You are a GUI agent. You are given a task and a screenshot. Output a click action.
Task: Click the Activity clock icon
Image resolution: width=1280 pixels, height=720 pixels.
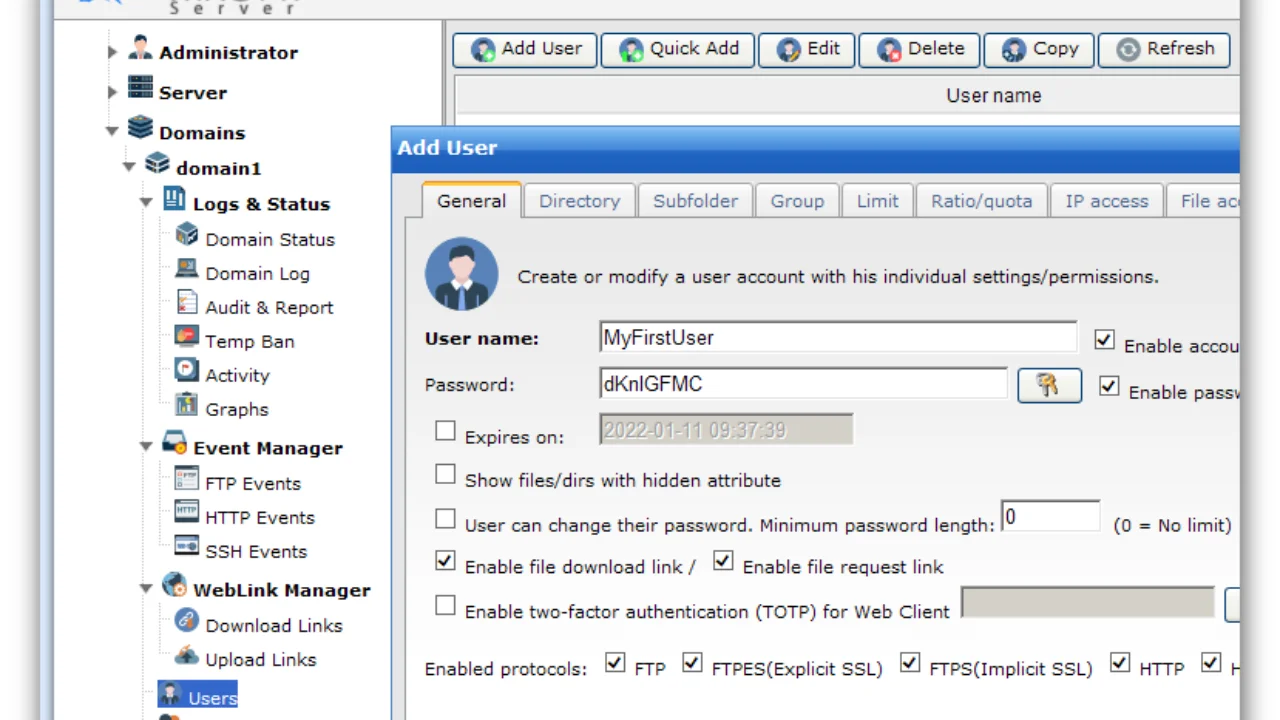187,371
